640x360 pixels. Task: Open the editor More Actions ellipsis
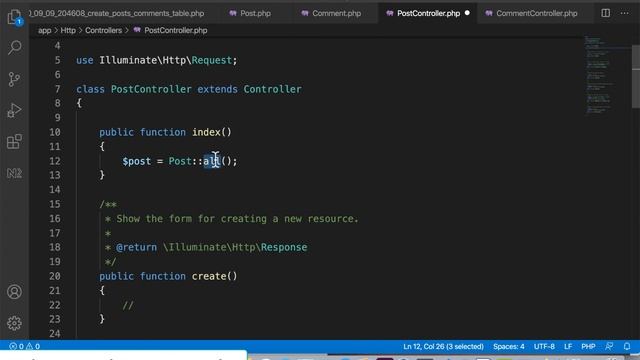[624, 13]
